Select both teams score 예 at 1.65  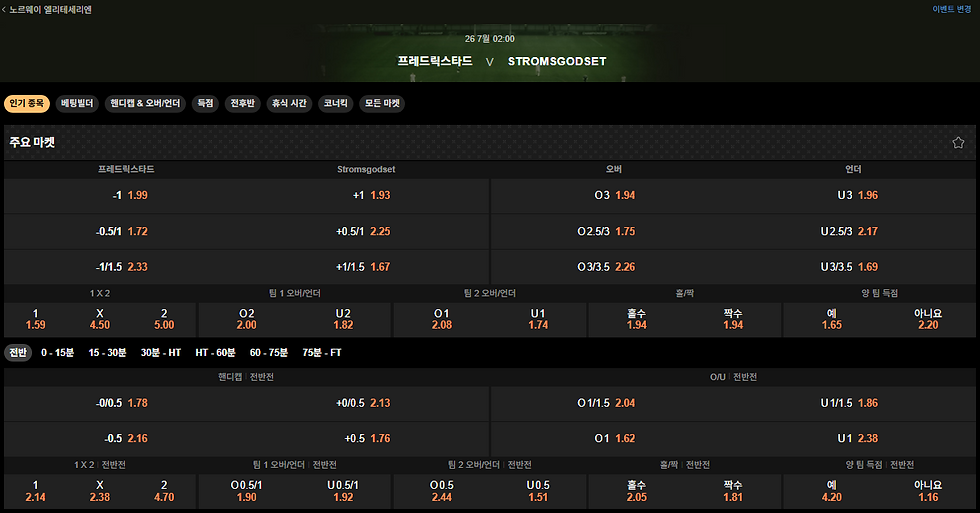(x=832, y=319)
